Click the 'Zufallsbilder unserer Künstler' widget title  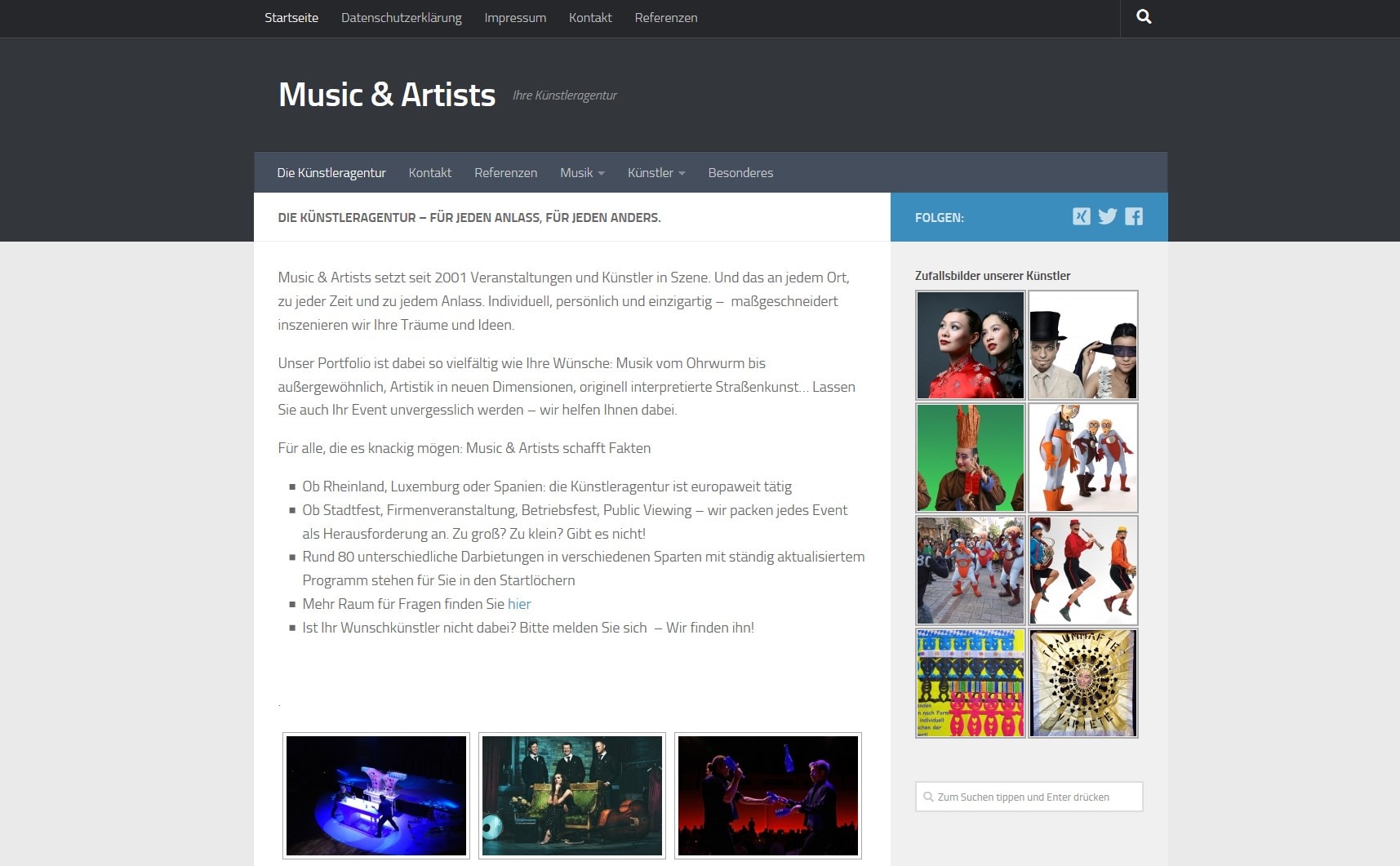point(993,276)
